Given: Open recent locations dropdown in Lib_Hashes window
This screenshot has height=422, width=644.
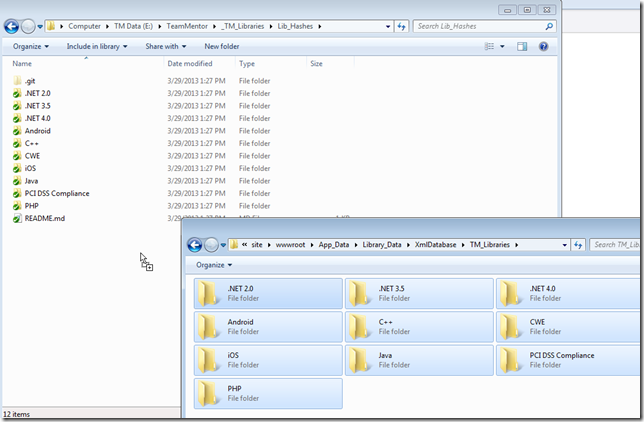Looking at the screenshot, I should pos(40,26).
